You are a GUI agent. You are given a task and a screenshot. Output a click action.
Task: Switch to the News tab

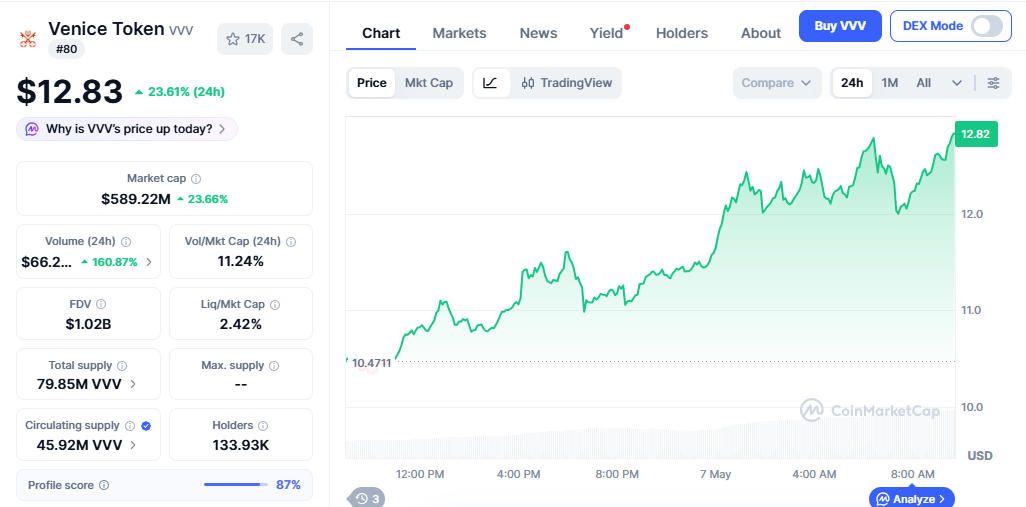(x=539, y=33)
